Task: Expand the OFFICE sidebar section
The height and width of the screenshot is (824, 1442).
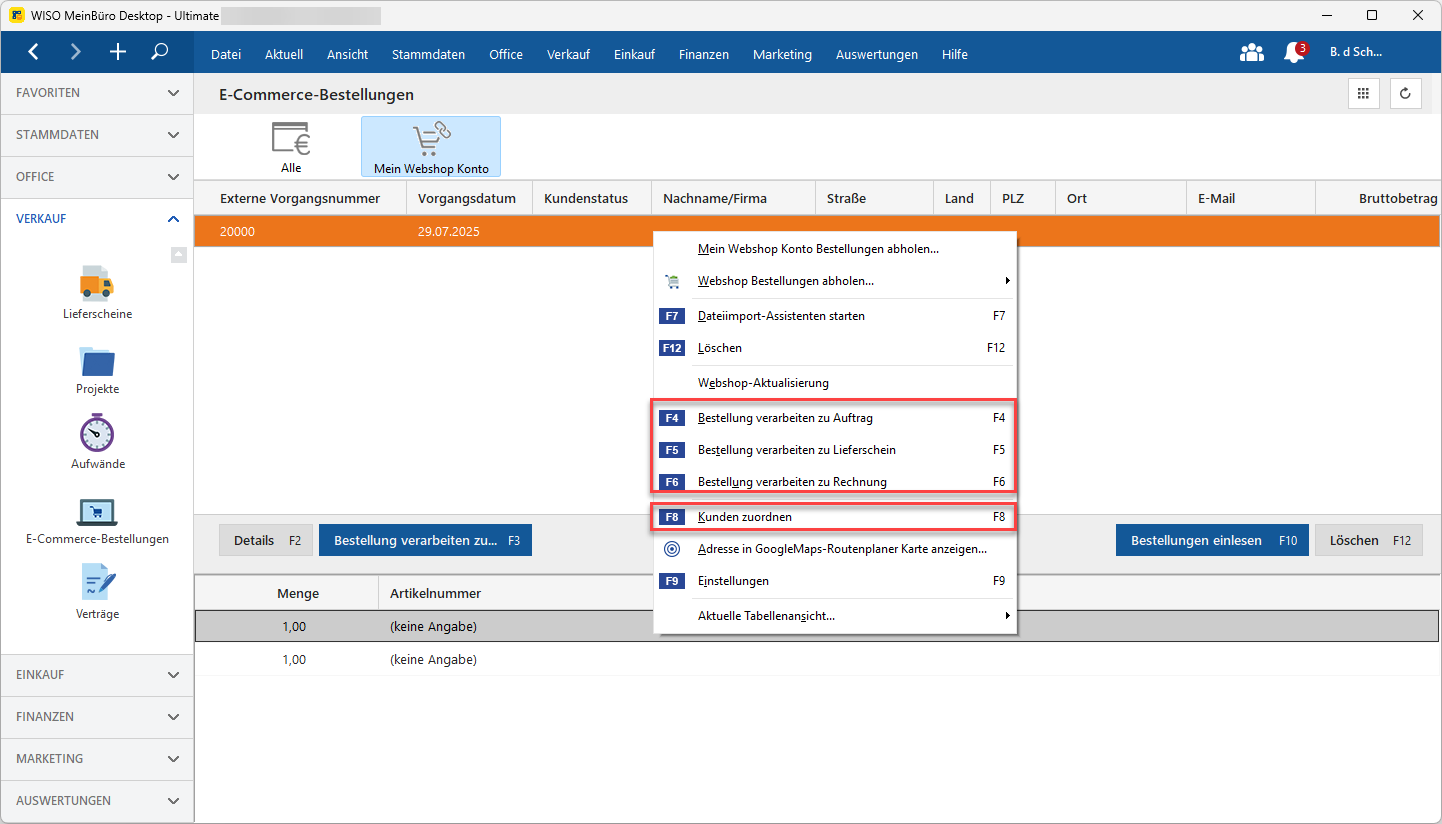Action: point(97,177)
